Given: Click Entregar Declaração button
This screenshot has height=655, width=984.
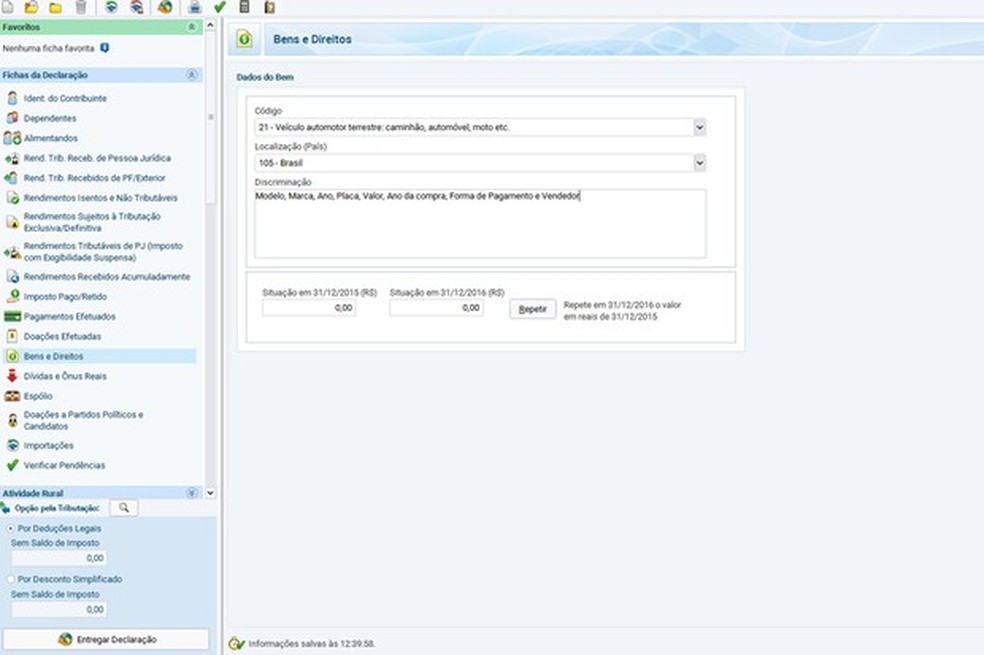Looking at the screenshot, I should coord(105,639).
